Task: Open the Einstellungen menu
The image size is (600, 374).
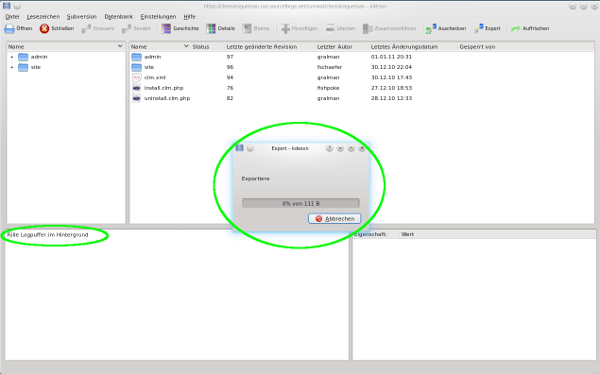Action: pyautogui.click(x=158, y=17)
